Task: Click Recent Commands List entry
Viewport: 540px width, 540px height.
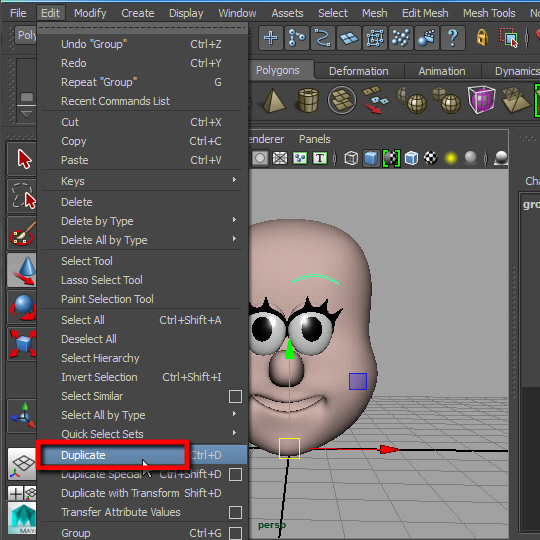Action: [142, 101]
